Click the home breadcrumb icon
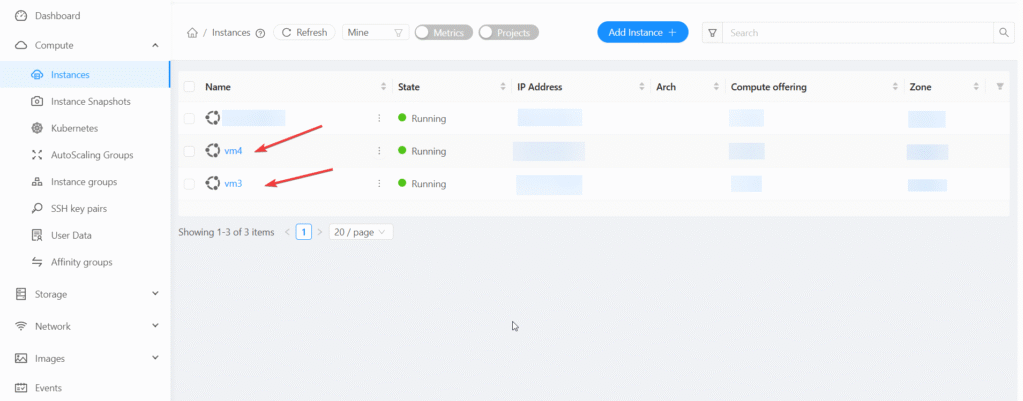 [x=192, y=33]
